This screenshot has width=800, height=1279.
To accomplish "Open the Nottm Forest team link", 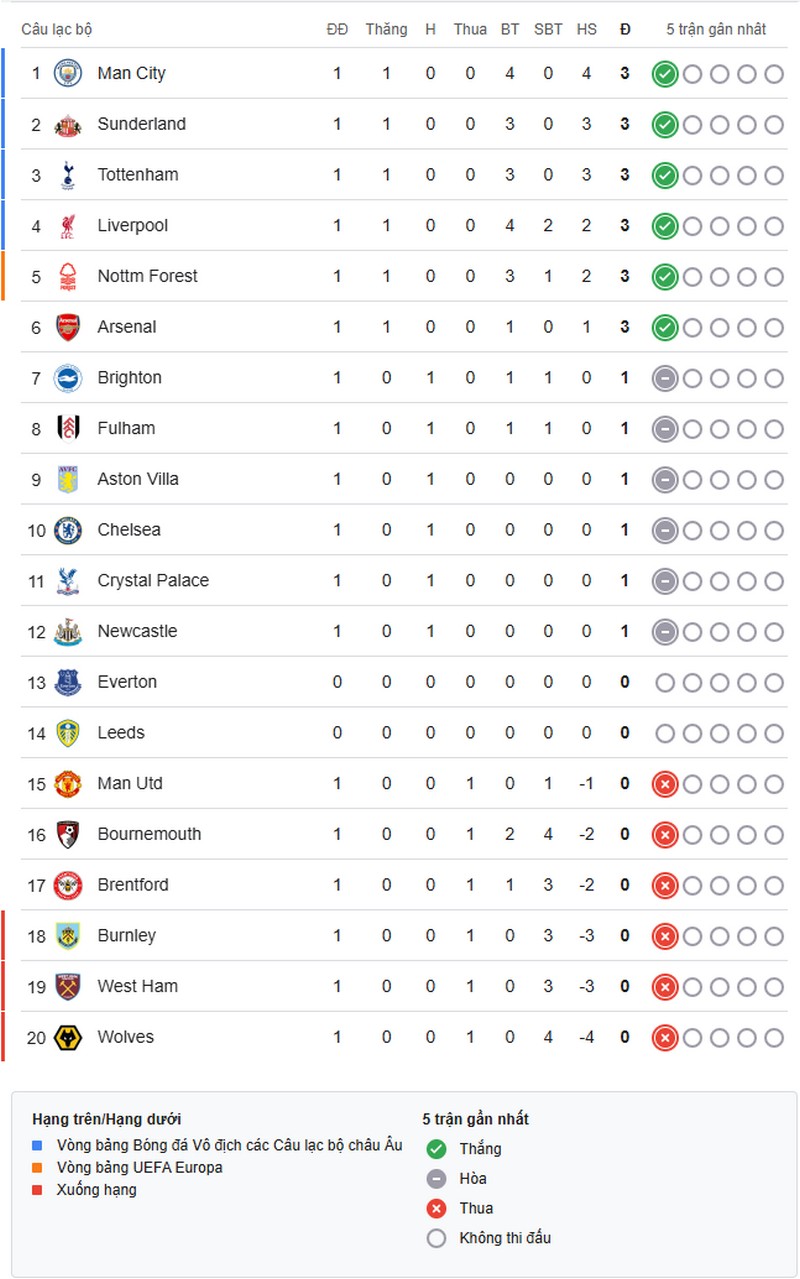I will [x=147, y=276].
